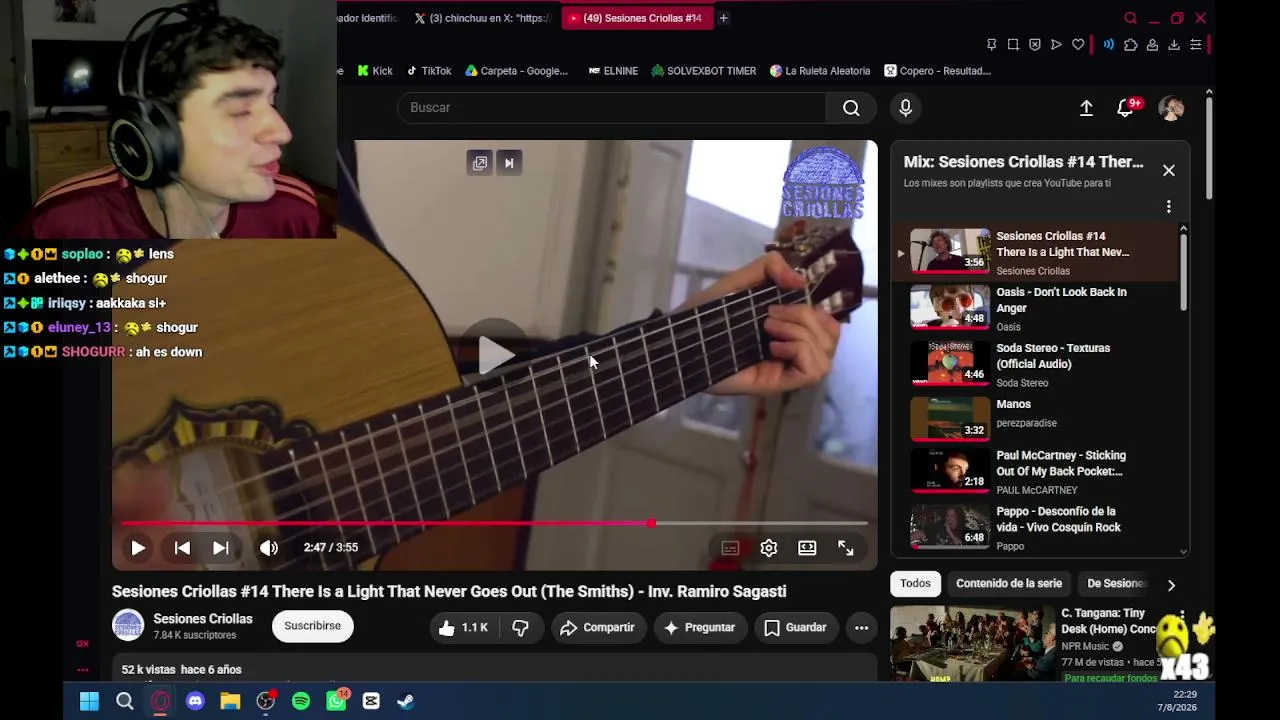1280x720 pixels.
Task: Mute the video volume speaker icon
Action: pyautogui.click(x=268, y=548)
